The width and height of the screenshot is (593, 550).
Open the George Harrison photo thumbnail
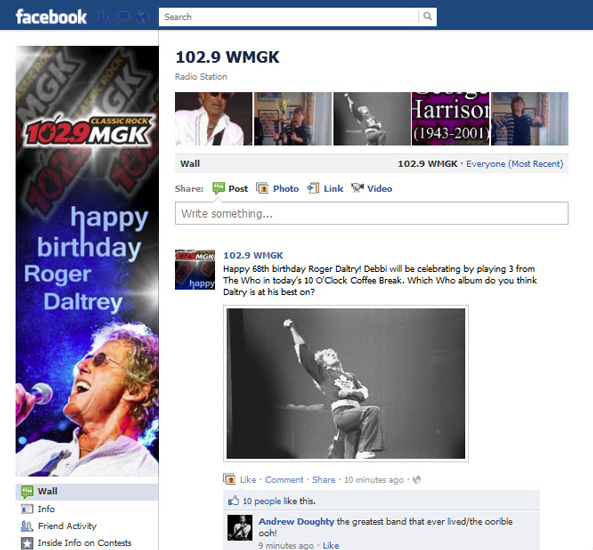click(450, 119)
